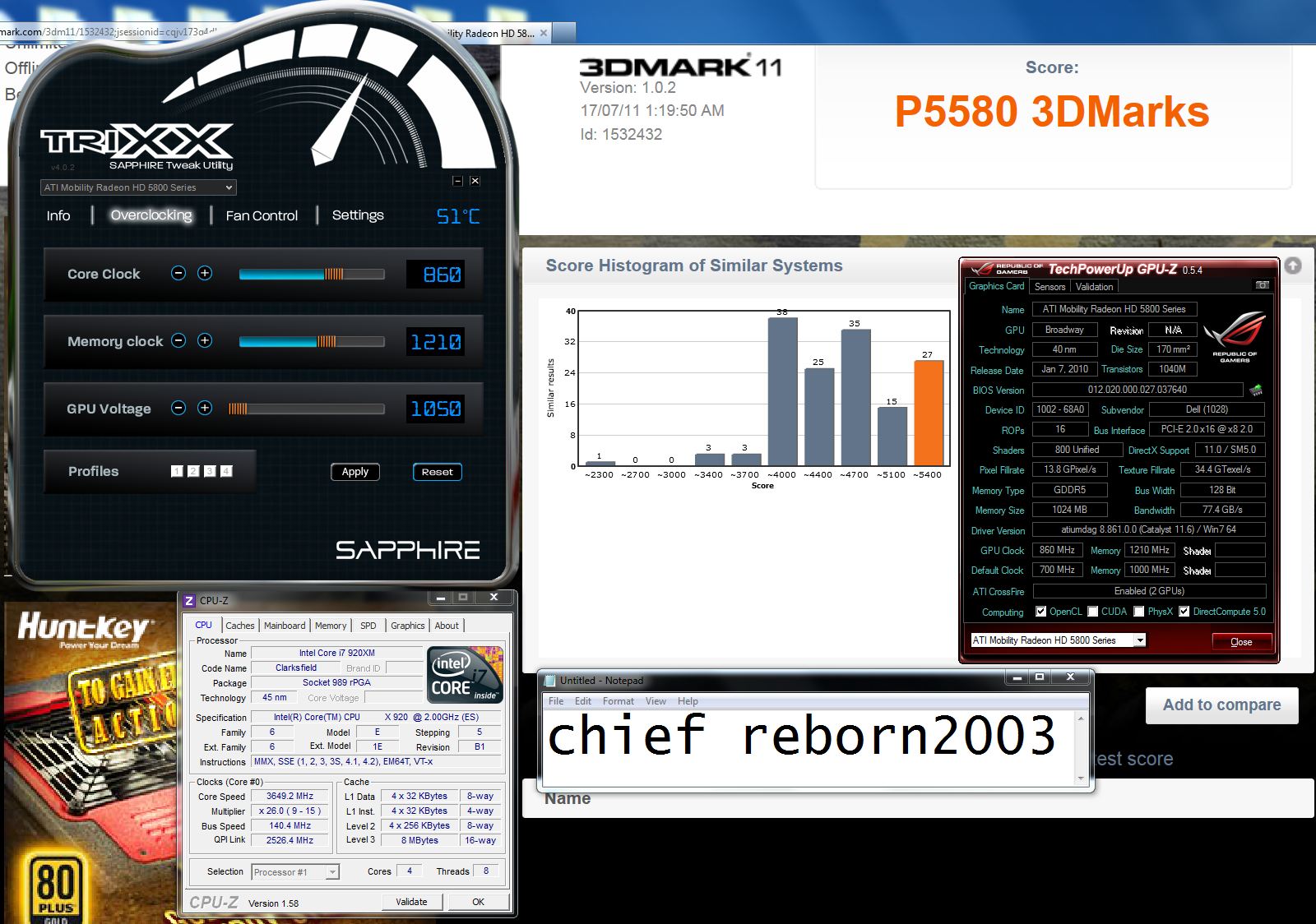
Task: Open the Memory tab in CPU-Z
Action: pos(331,626)
